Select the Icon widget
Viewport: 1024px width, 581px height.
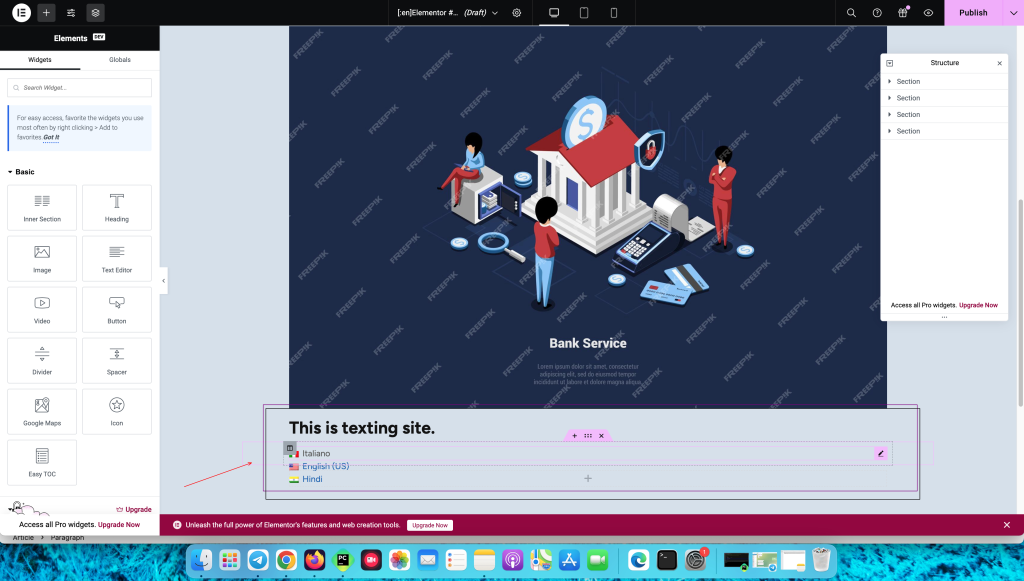(x=117, y=411)
